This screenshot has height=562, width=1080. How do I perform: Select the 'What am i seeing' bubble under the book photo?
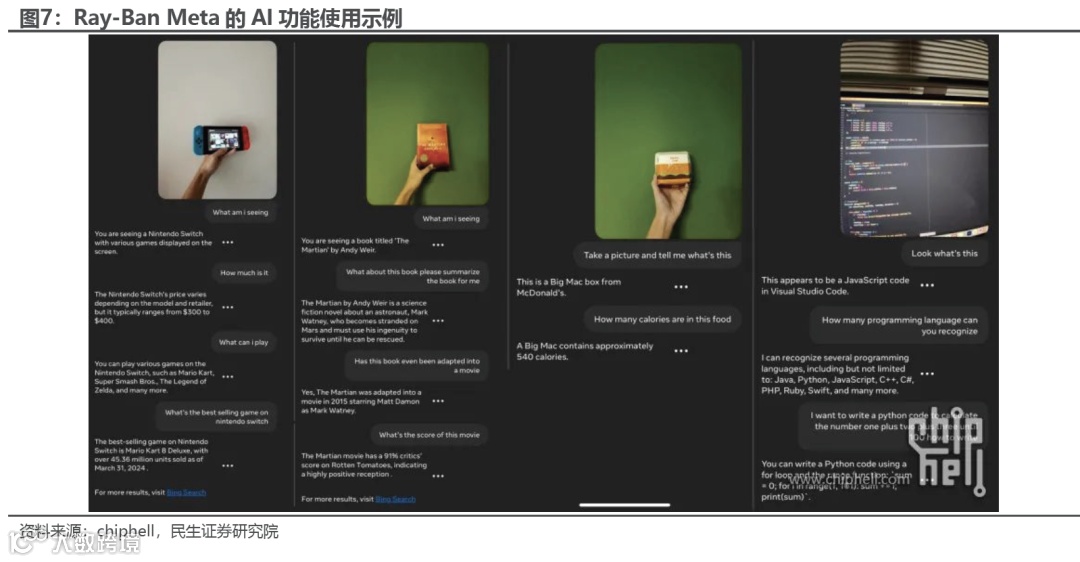coord(451,218)
